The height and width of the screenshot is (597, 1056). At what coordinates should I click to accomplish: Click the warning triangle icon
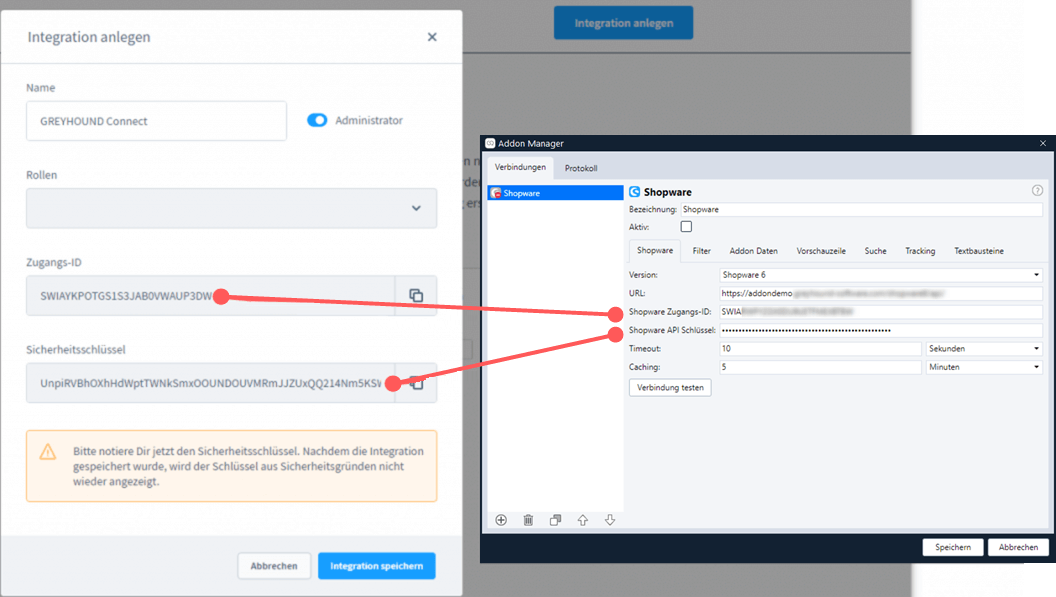(48, 451)
